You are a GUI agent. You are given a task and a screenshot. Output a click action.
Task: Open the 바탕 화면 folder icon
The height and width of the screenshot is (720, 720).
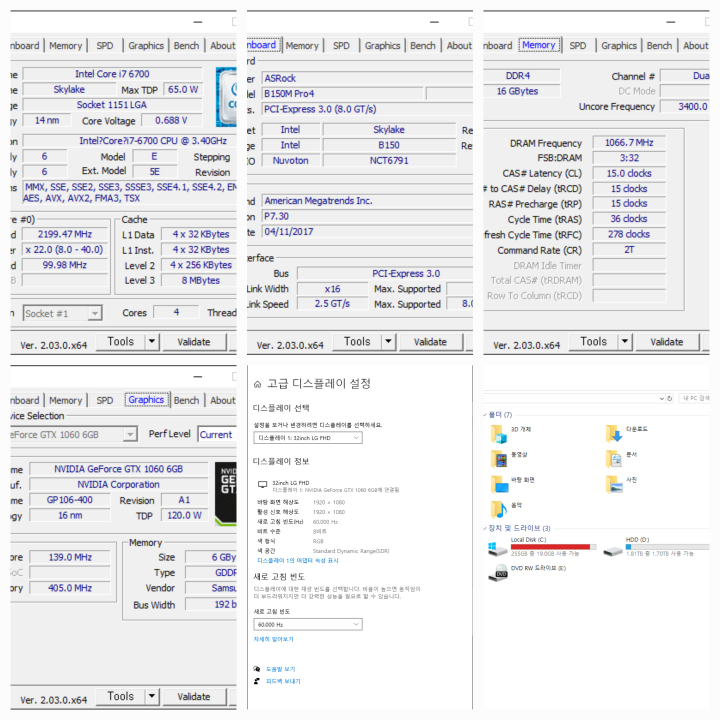(x=499, y=484)
